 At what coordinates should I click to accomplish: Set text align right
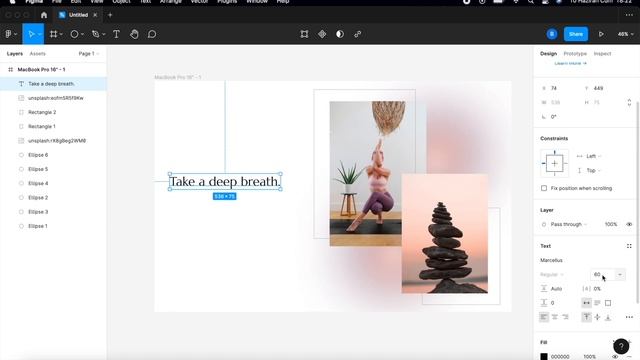pyautogui.click(x=565, y=317)
